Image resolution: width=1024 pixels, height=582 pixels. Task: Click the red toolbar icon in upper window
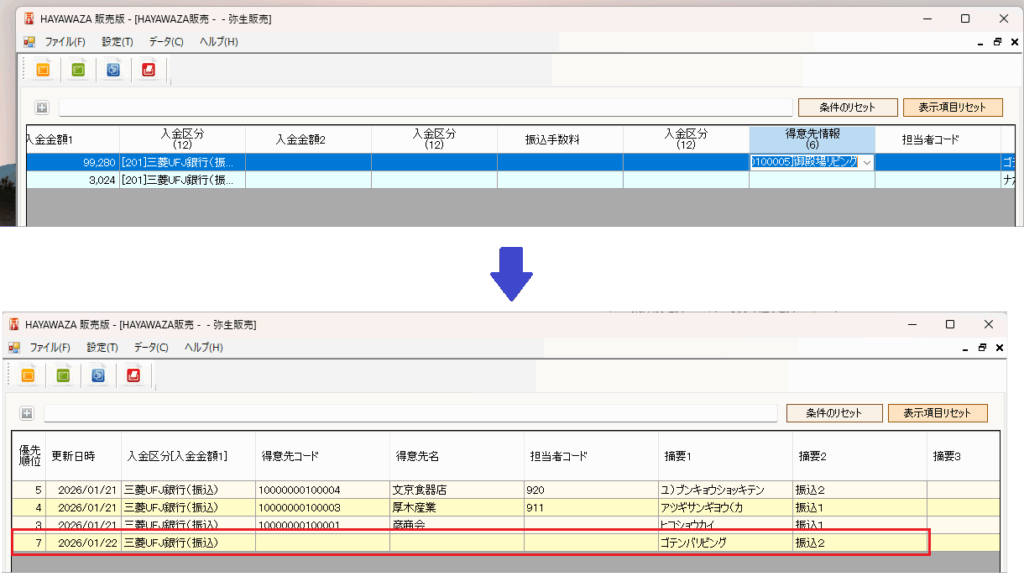coord(149,70)
